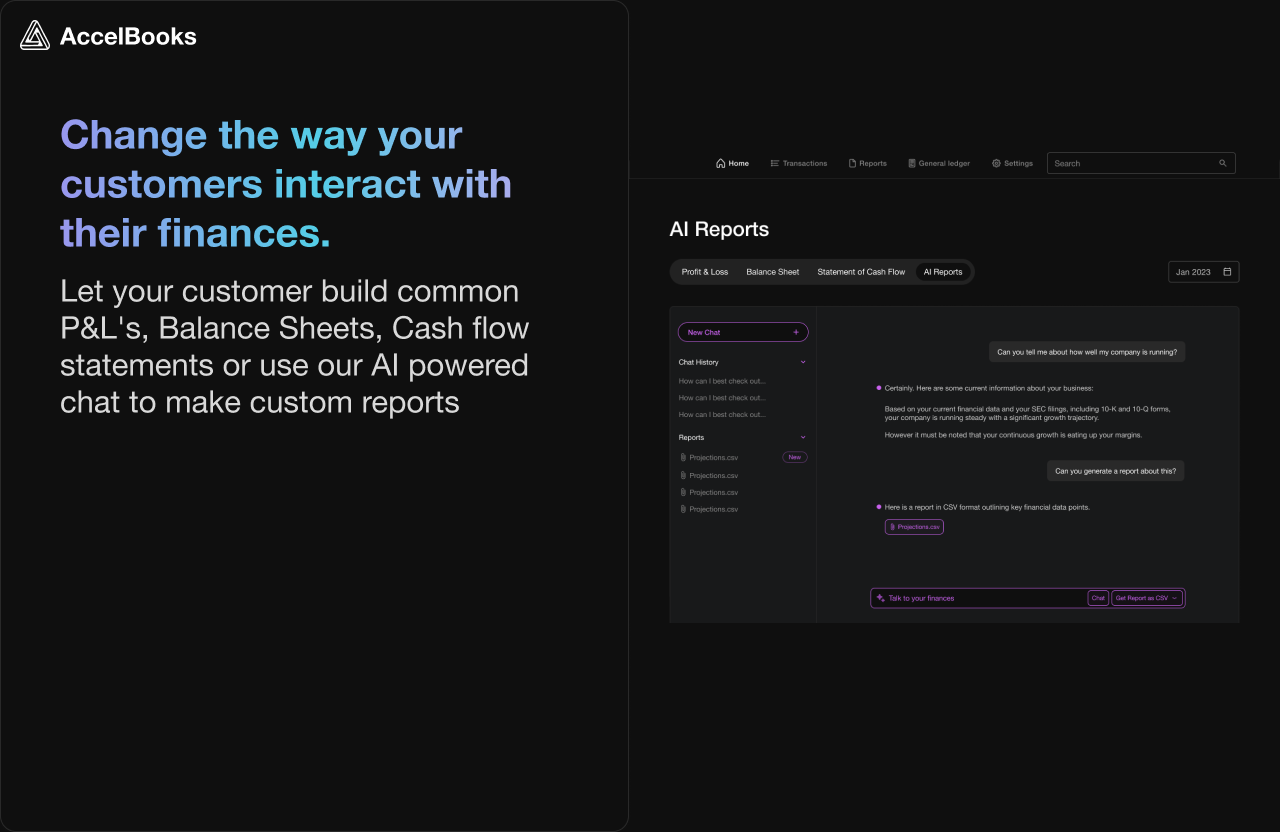Screen dimensions: 1280x832
Task: Click the paragraph 'Let your customer build common P&L's'
Action: pyautogui.click(x=295, y=347)
